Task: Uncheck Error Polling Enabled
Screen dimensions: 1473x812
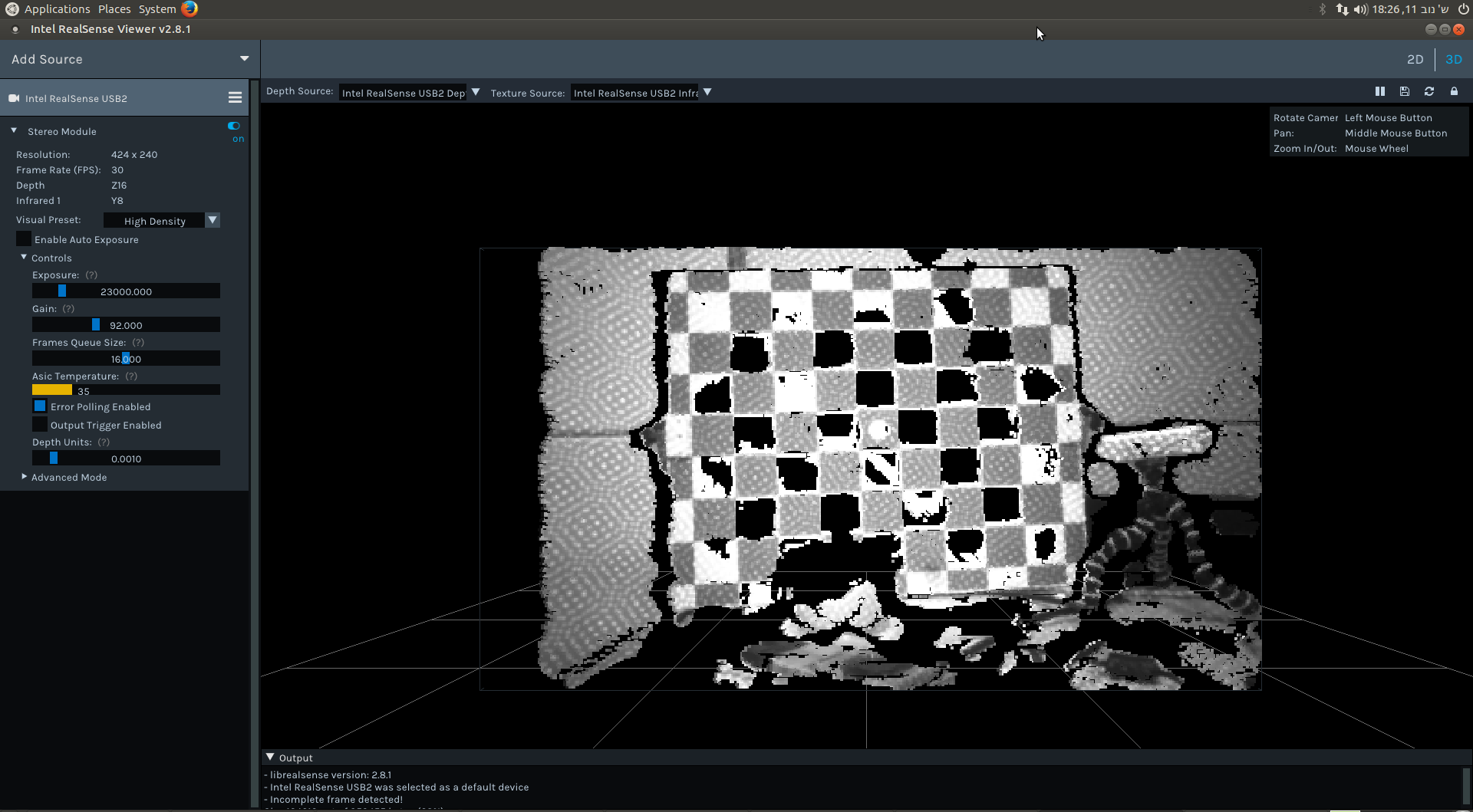Action: (x=40, y=406)
